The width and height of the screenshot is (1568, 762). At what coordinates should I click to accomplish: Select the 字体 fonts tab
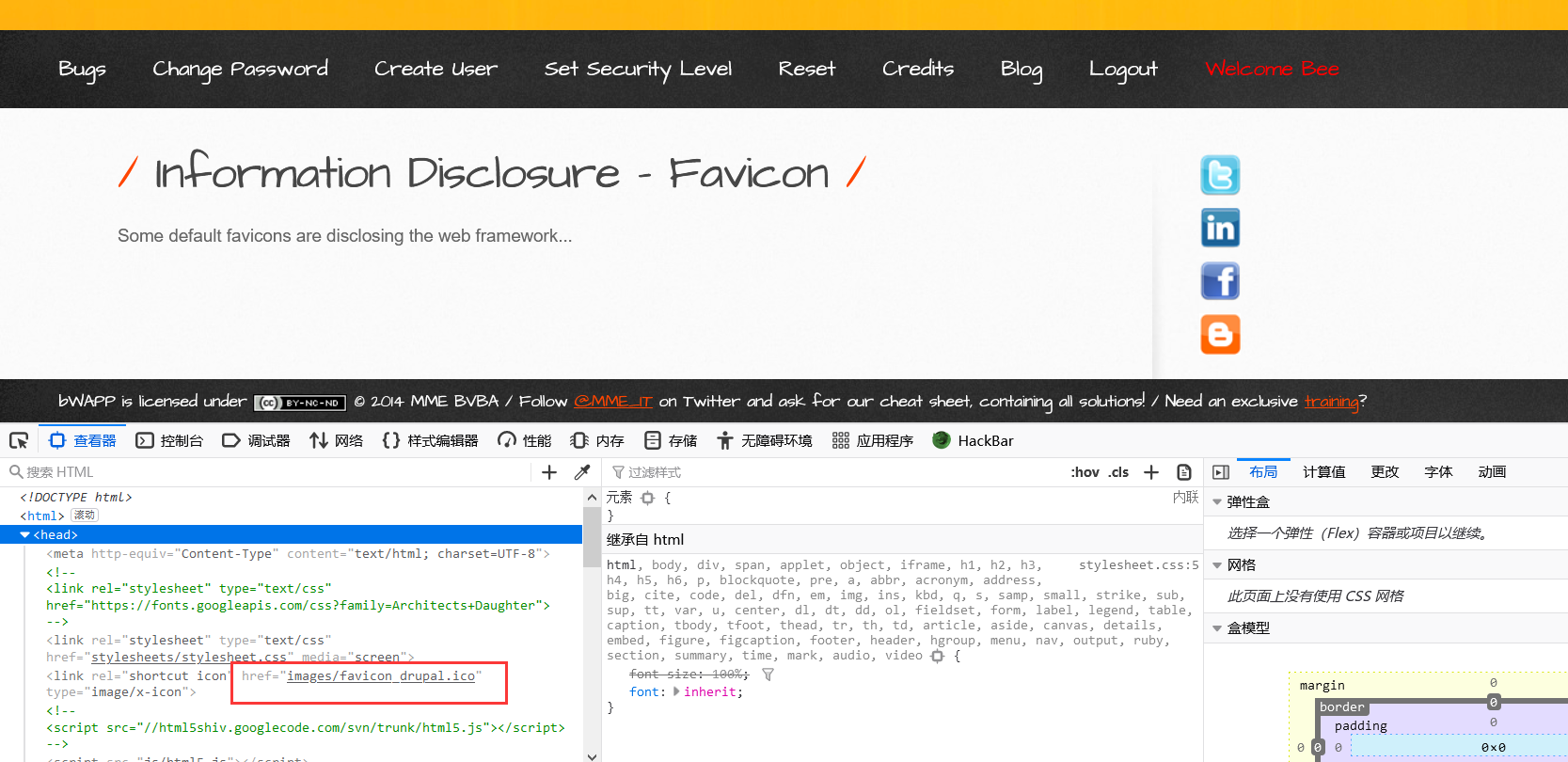[1438, 472]
